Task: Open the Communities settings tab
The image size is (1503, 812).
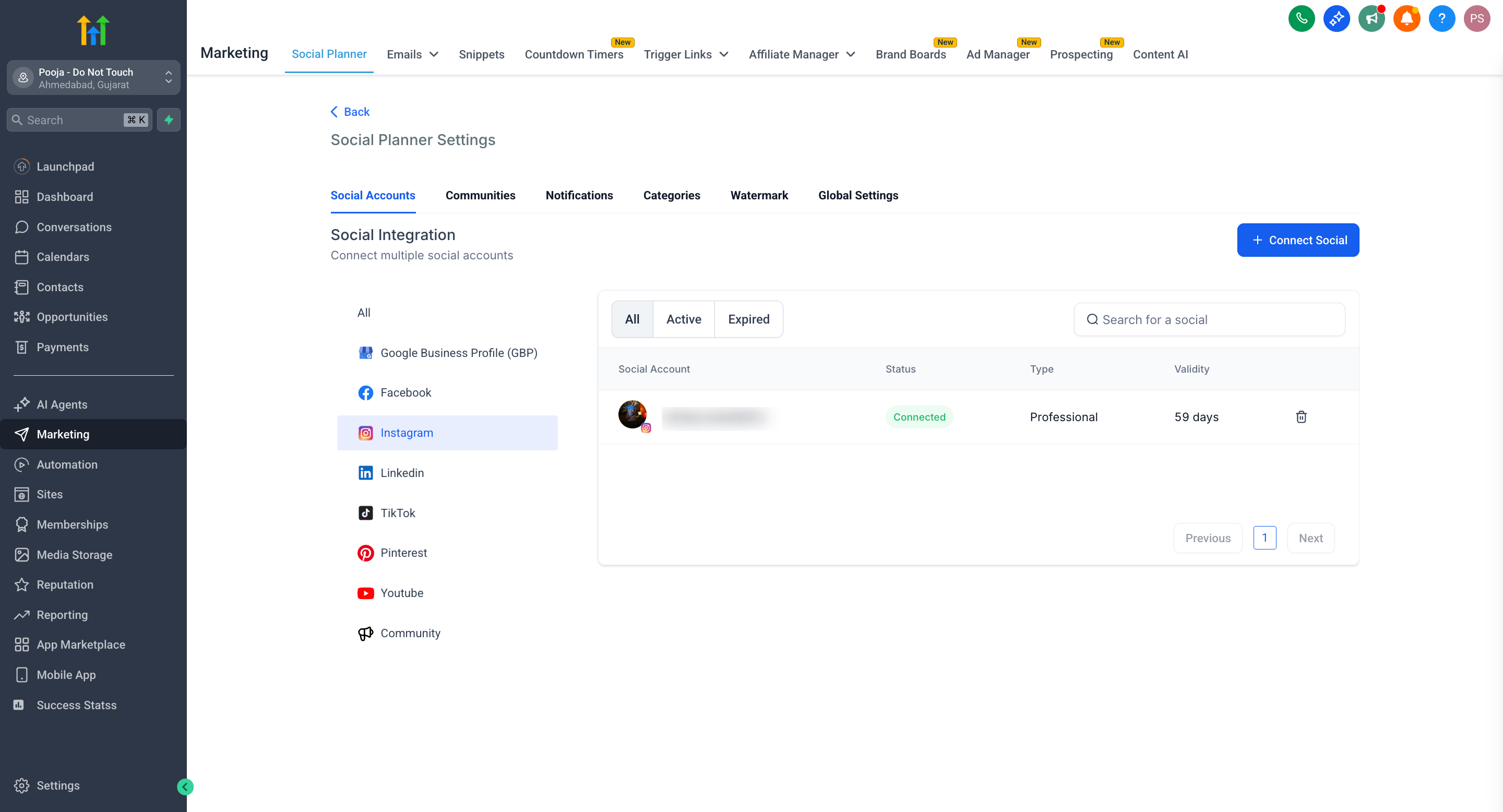Action: tap(480, 195)
